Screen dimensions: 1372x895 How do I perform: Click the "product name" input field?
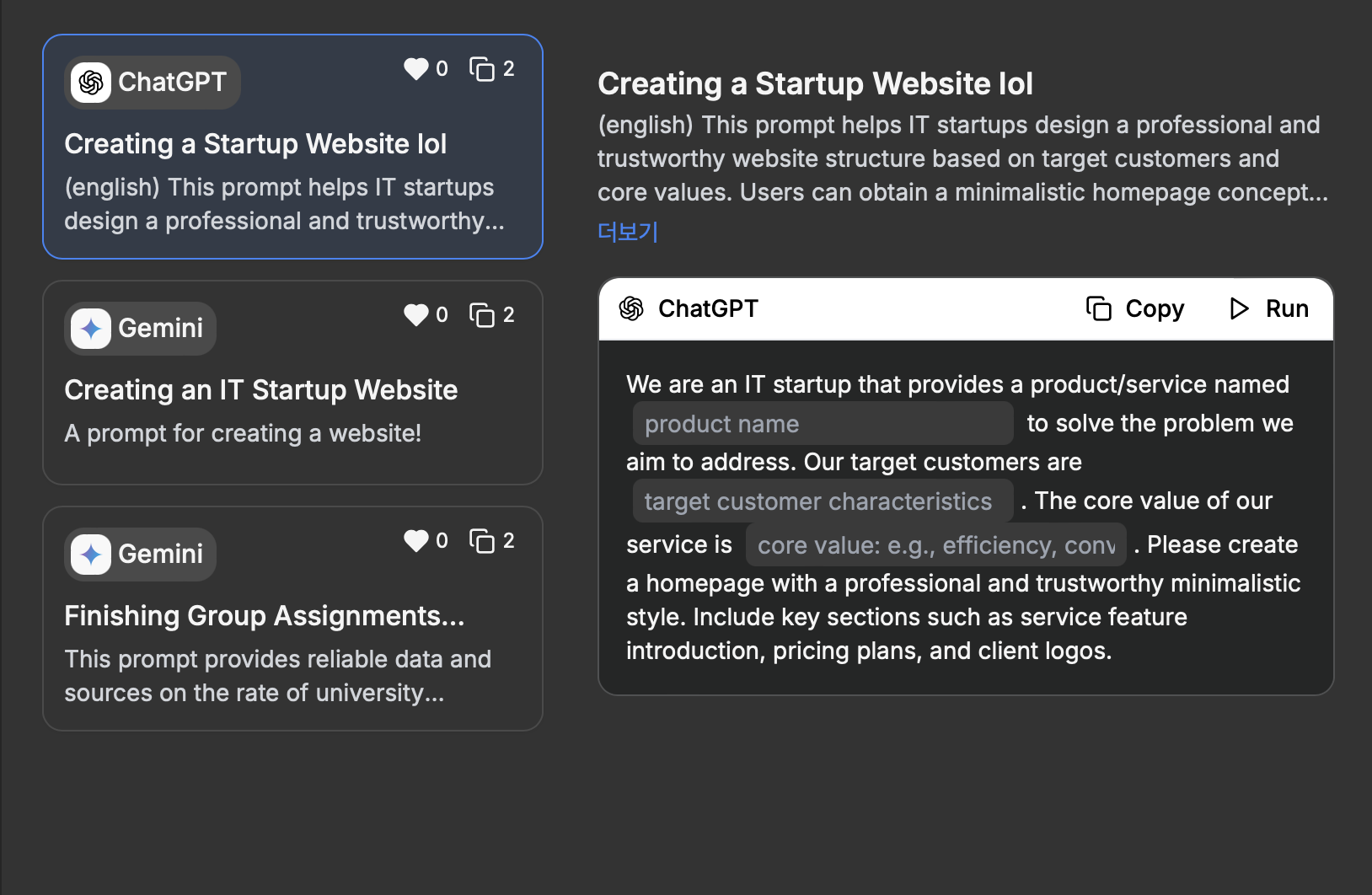[822, 423]
